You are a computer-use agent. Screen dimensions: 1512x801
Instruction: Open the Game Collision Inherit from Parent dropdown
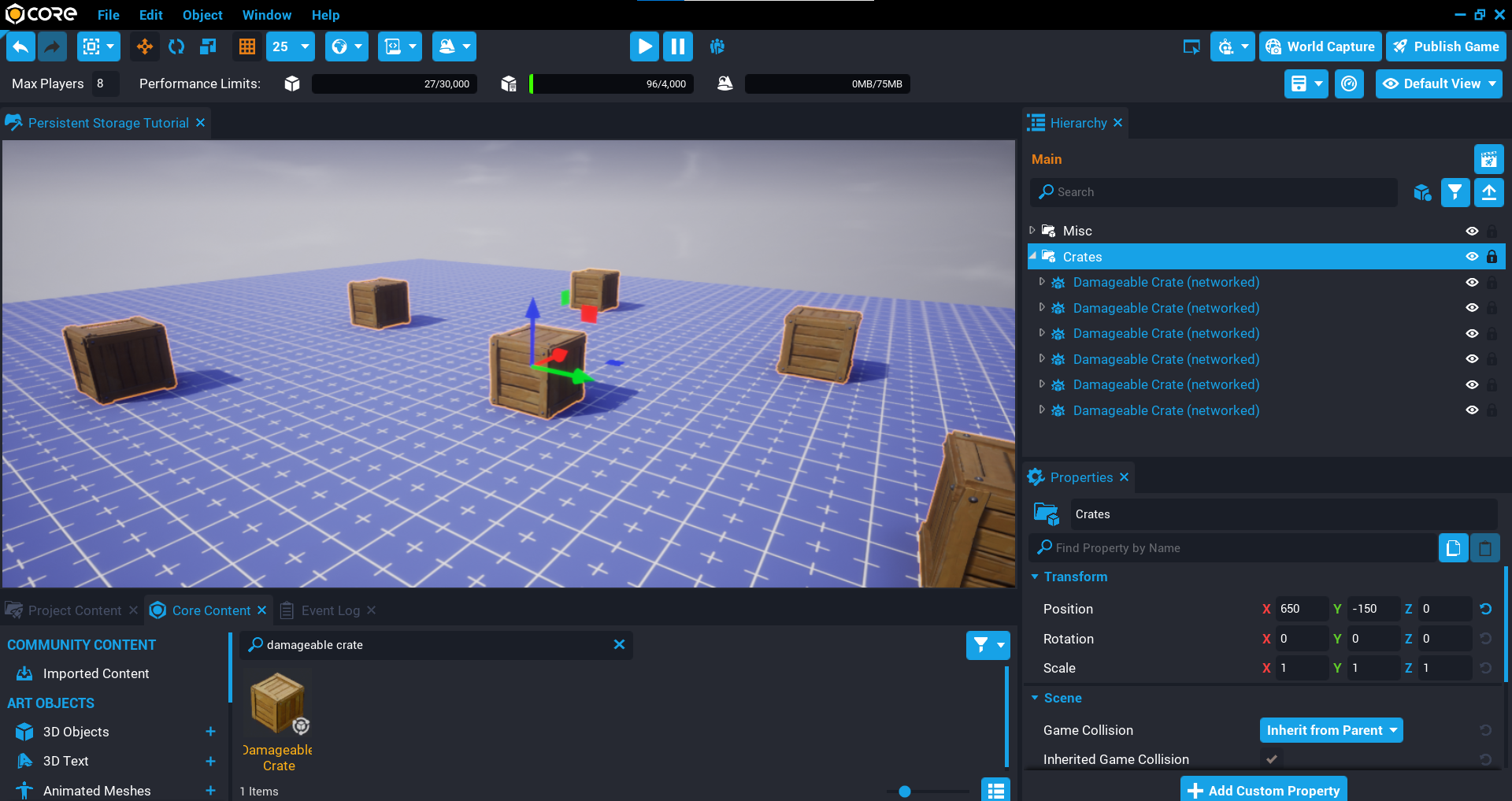click(x=1331, y=730)
